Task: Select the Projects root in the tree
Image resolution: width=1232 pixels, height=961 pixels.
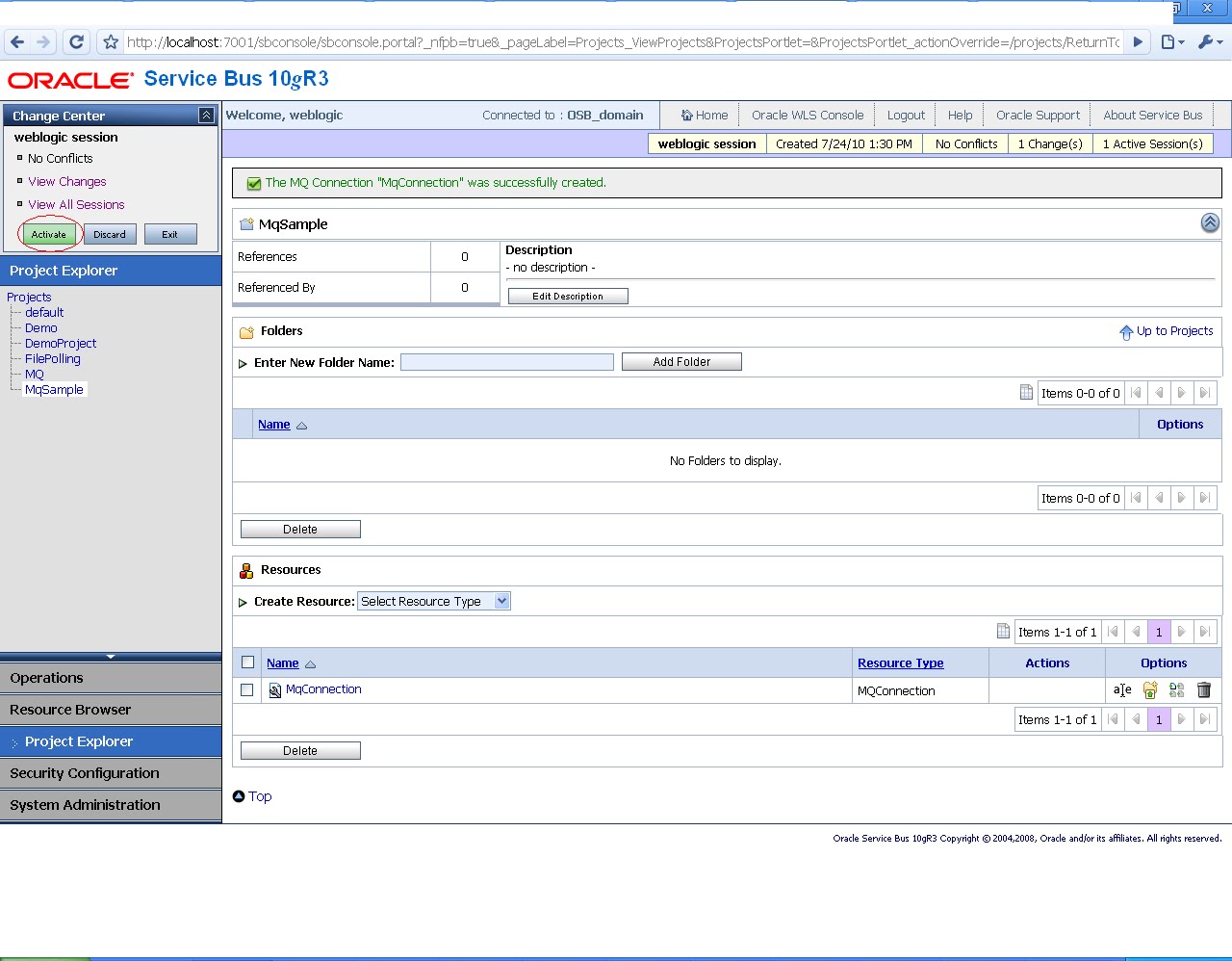Action: (x=29, y=298)
